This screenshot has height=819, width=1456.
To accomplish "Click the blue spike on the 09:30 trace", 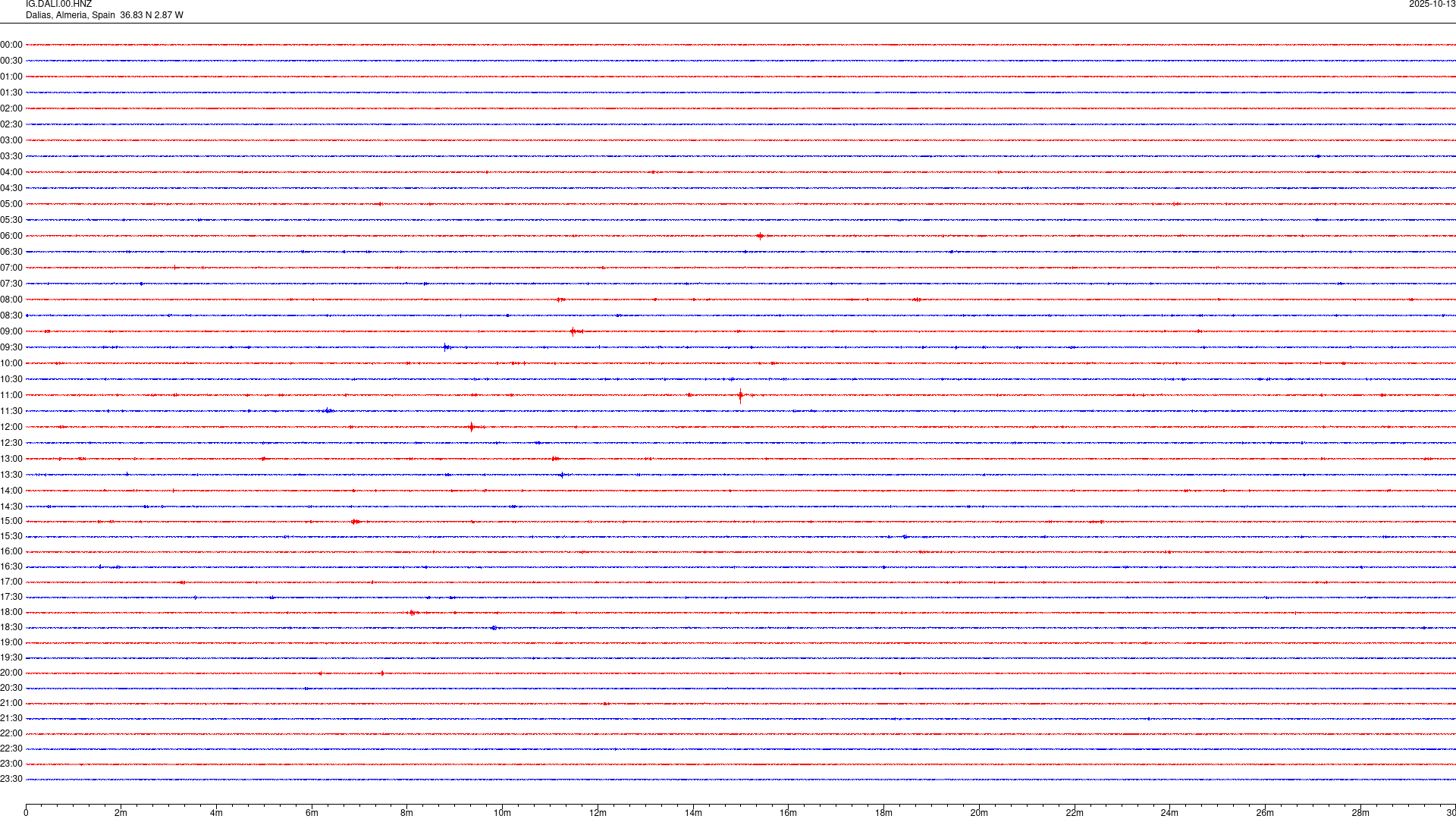I will coord(446,347).
